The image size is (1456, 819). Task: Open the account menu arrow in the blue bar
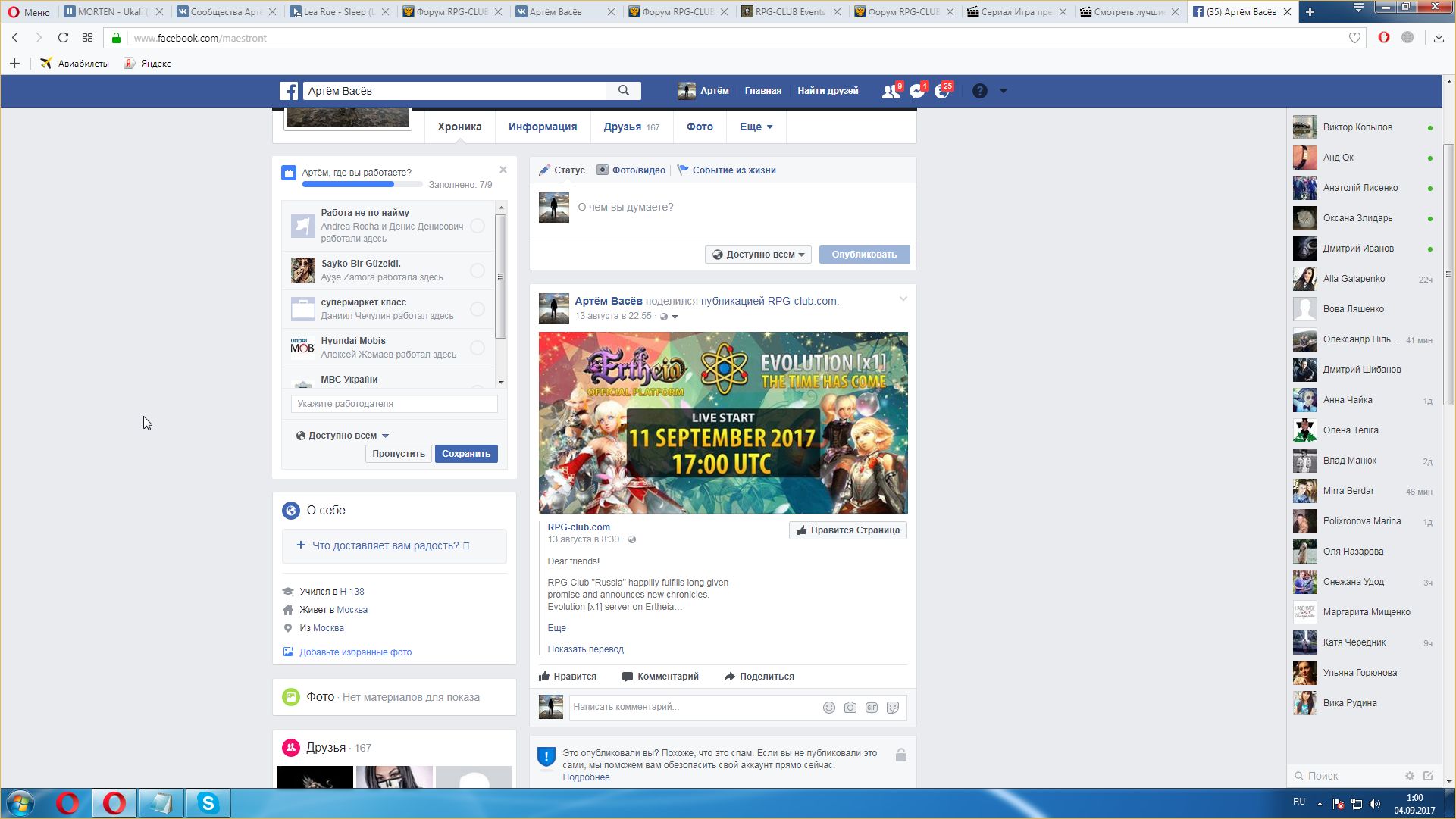pos(1004,91)
